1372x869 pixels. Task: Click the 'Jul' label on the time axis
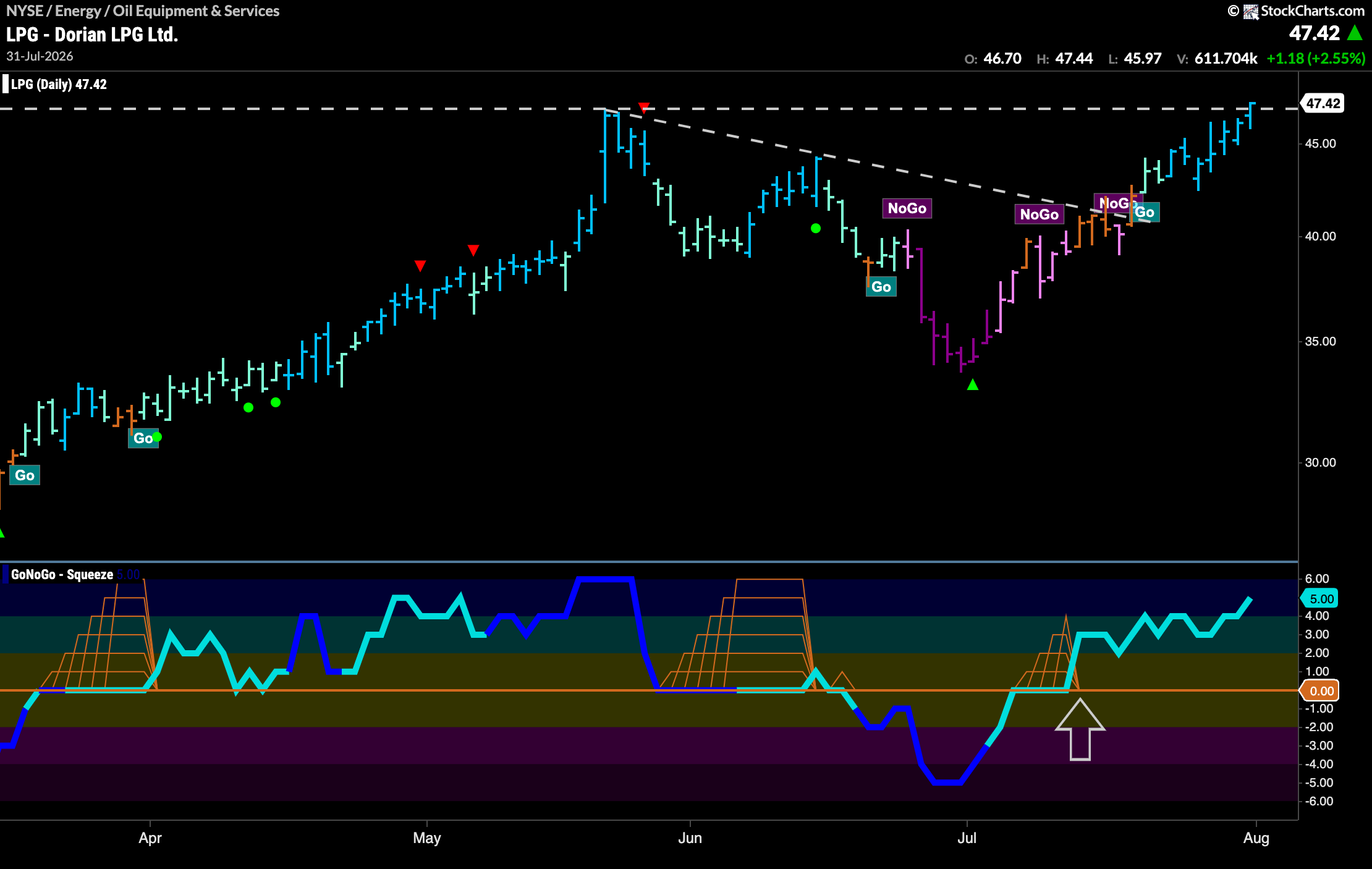(x=967, y=838)
